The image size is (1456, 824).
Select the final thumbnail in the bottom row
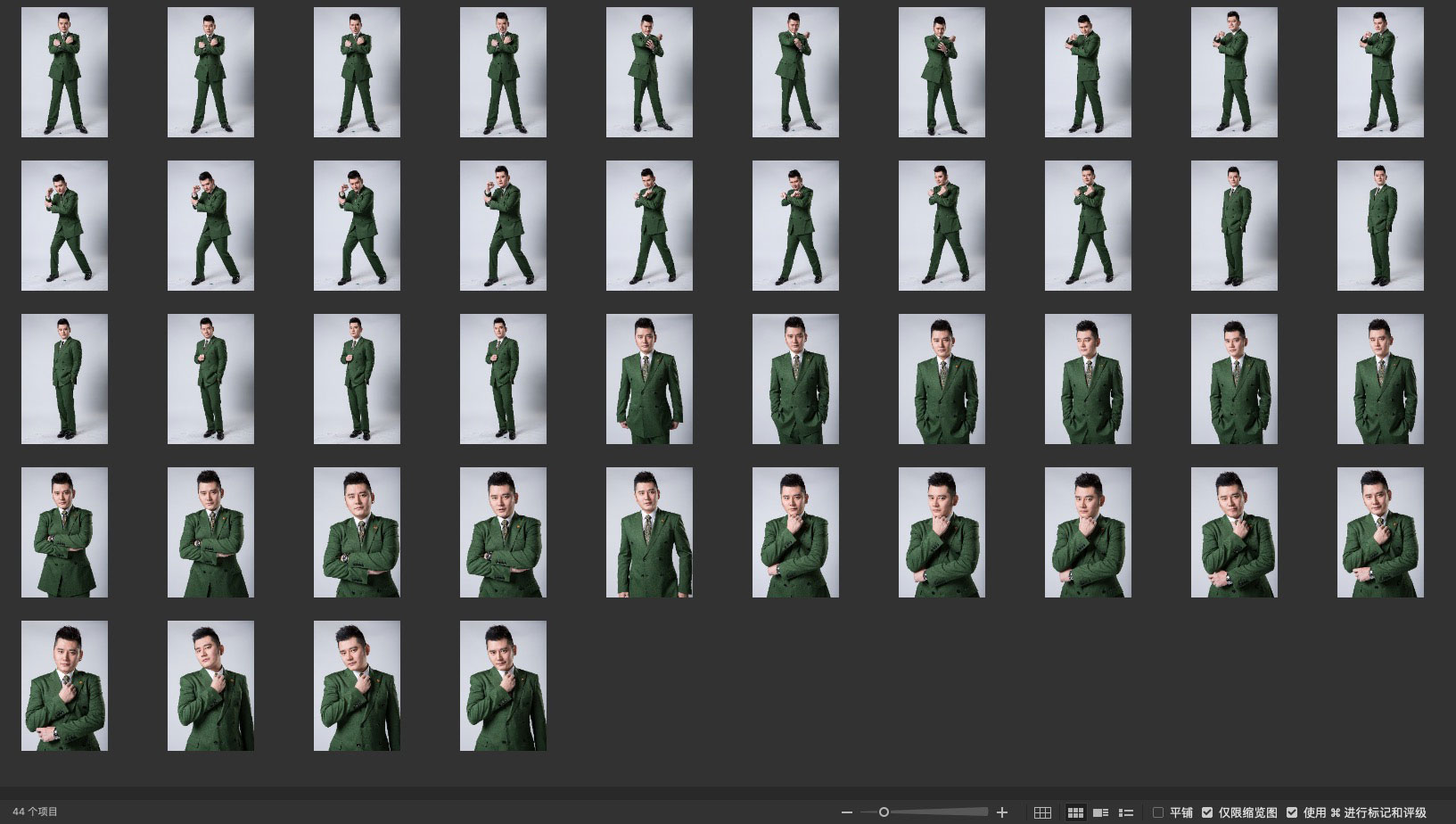pos(503,686)
